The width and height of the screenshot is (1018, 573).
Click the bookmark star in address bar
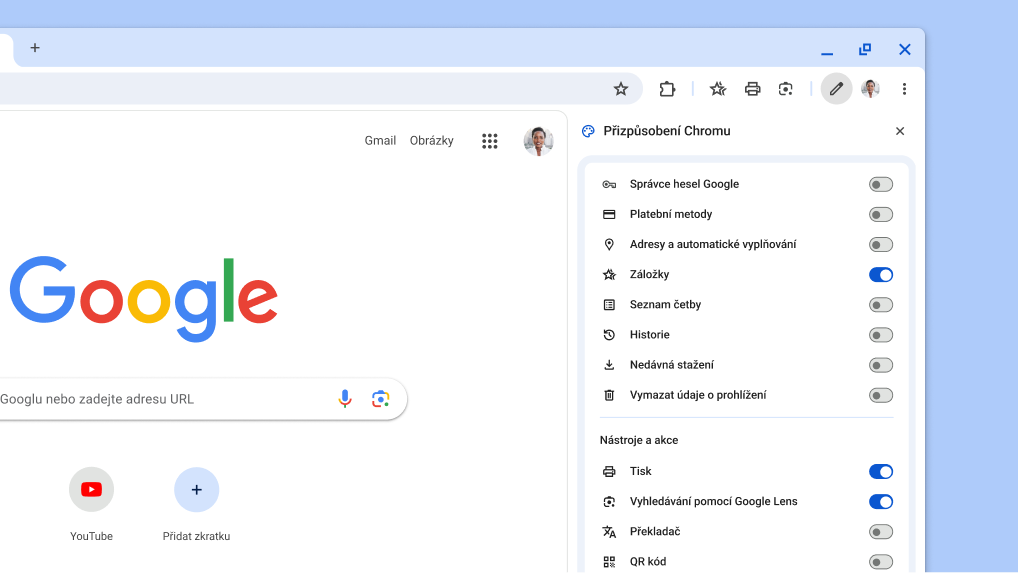pyautogui.click(x=621, y=89)
